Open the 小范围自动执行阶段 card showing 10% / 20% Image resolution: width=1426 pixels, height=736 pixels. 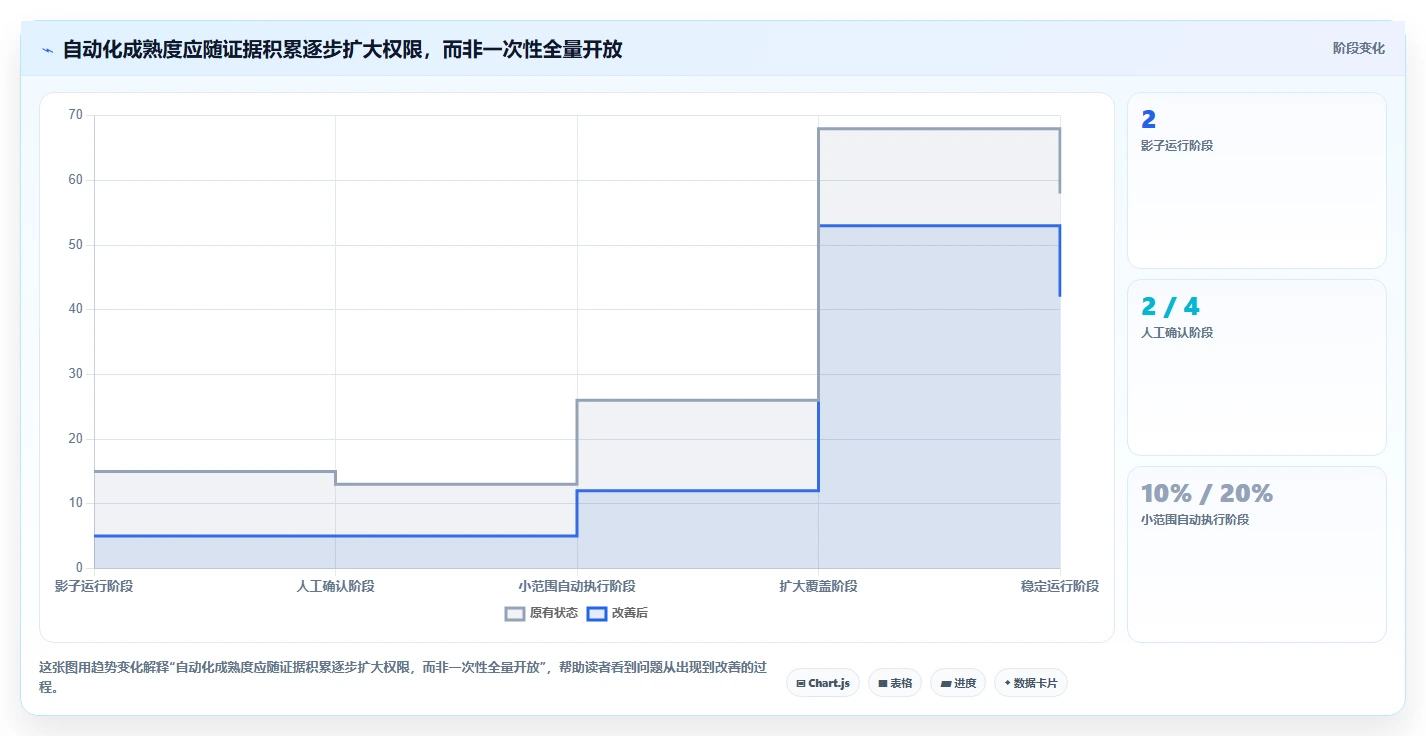pos(1256,554)
